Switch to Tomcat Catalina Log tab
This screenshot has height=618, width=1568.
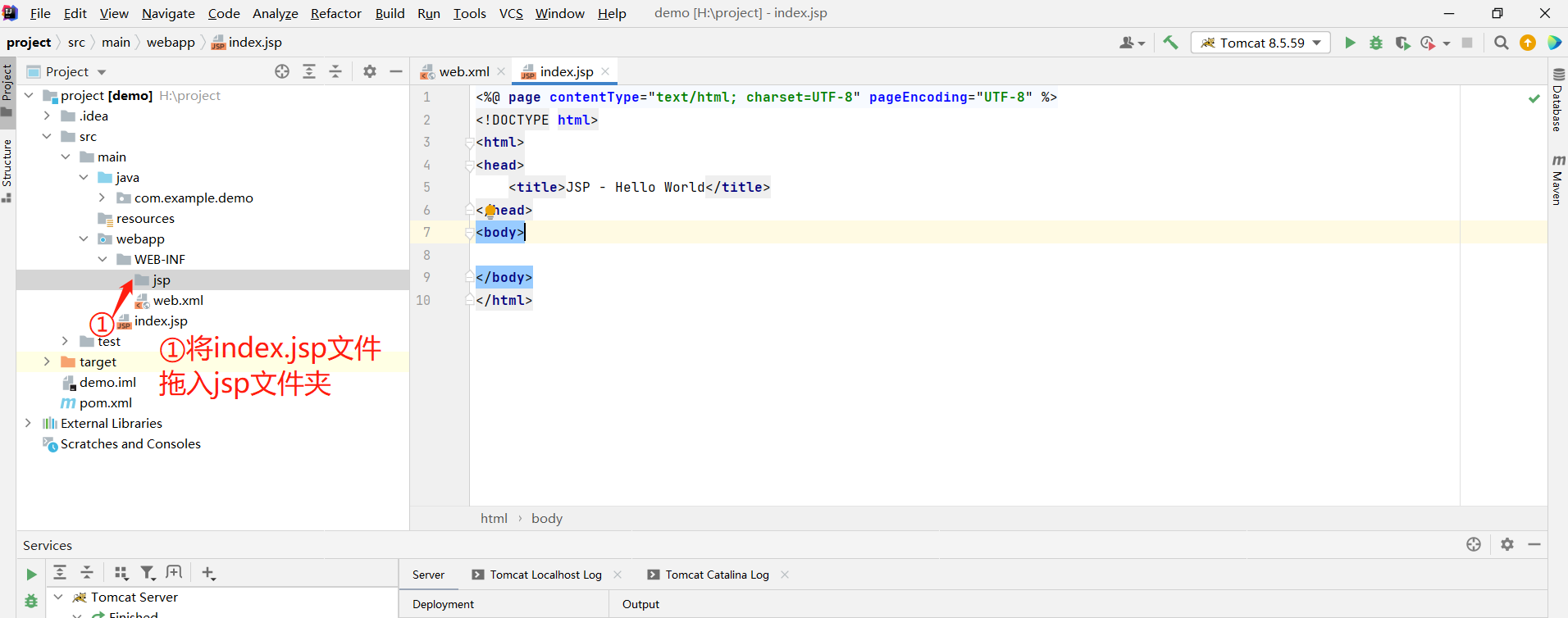pyautogui.click(x=717, y=575)
